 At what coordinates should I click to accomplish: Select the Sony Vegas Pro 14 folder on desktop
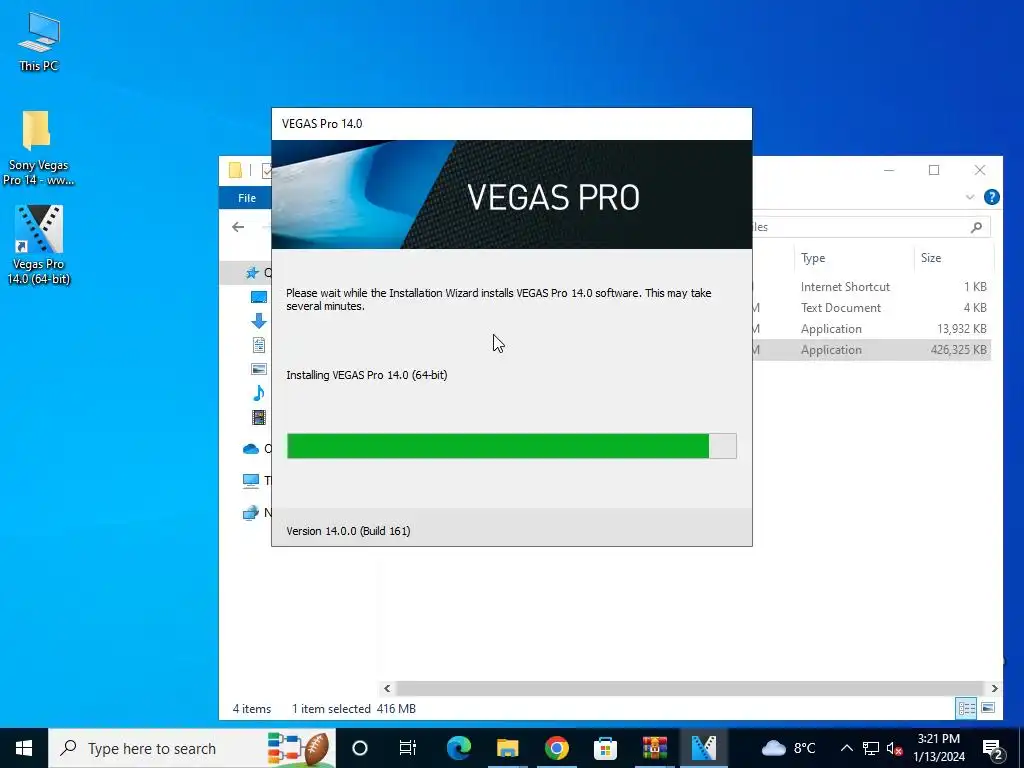click(x=38, y=148)
